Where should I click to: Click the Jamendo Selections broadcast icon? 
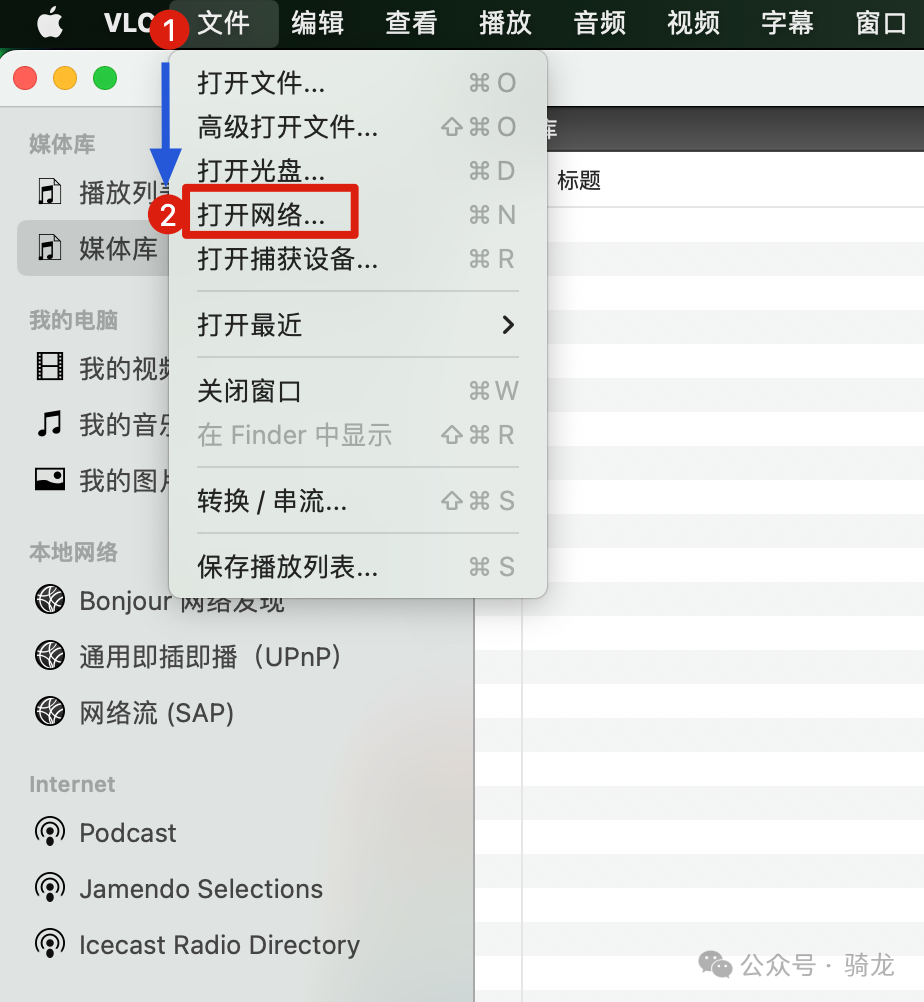pos(50,888)
